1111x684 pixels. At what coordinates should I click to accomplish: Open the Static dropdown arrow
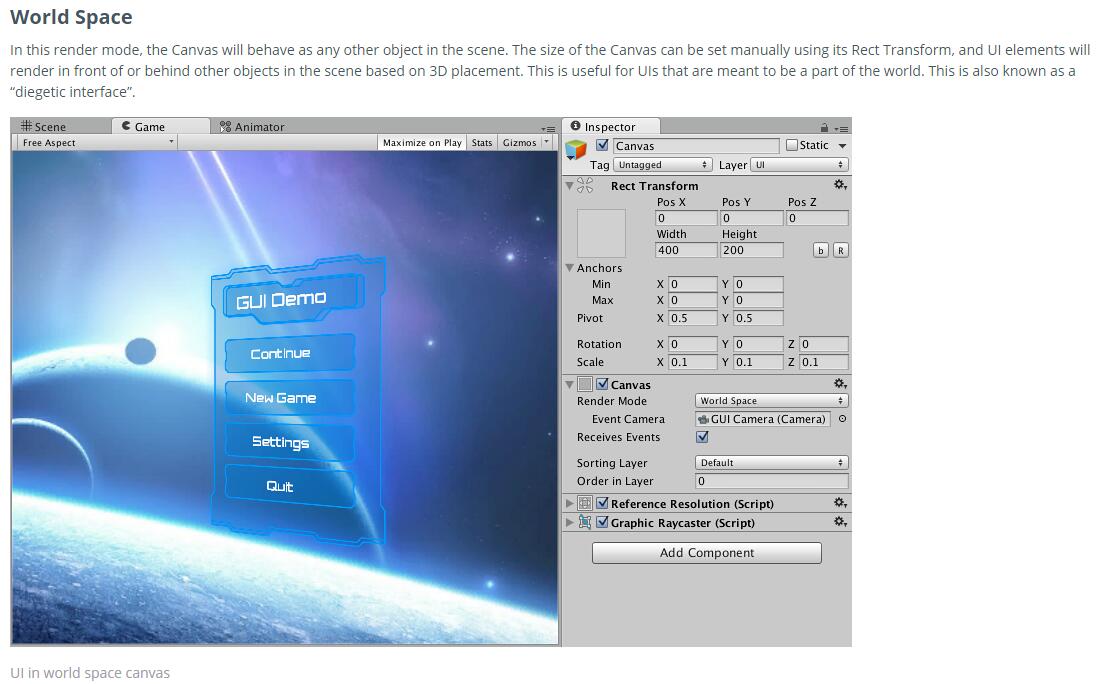(x=842, y=145)
